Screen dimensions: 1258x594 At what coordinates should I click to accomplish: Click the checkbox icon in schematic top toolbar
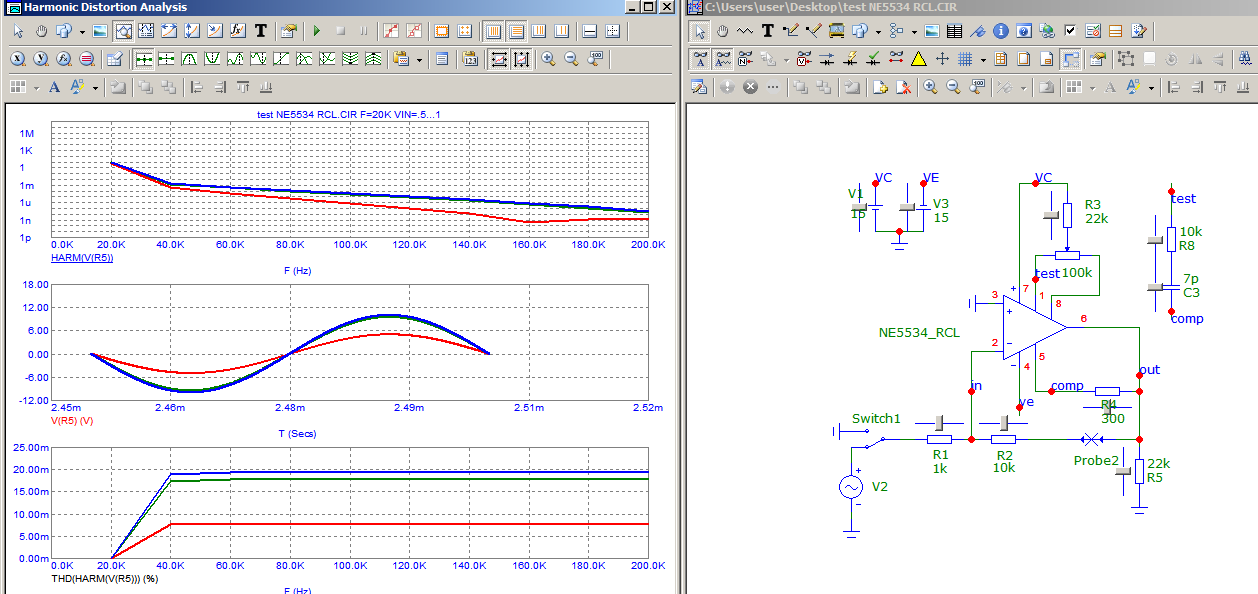tap(1070, 31)
